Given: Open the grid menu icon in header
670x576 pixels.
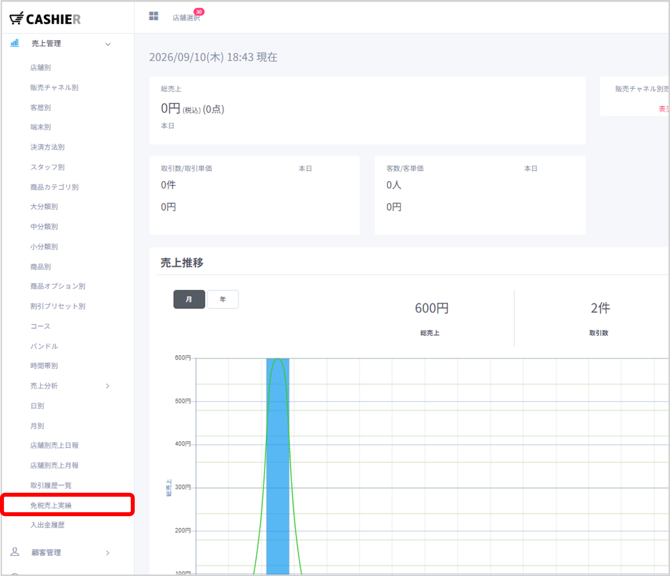Looking at the screenshot, I should (x=153, y=16).
